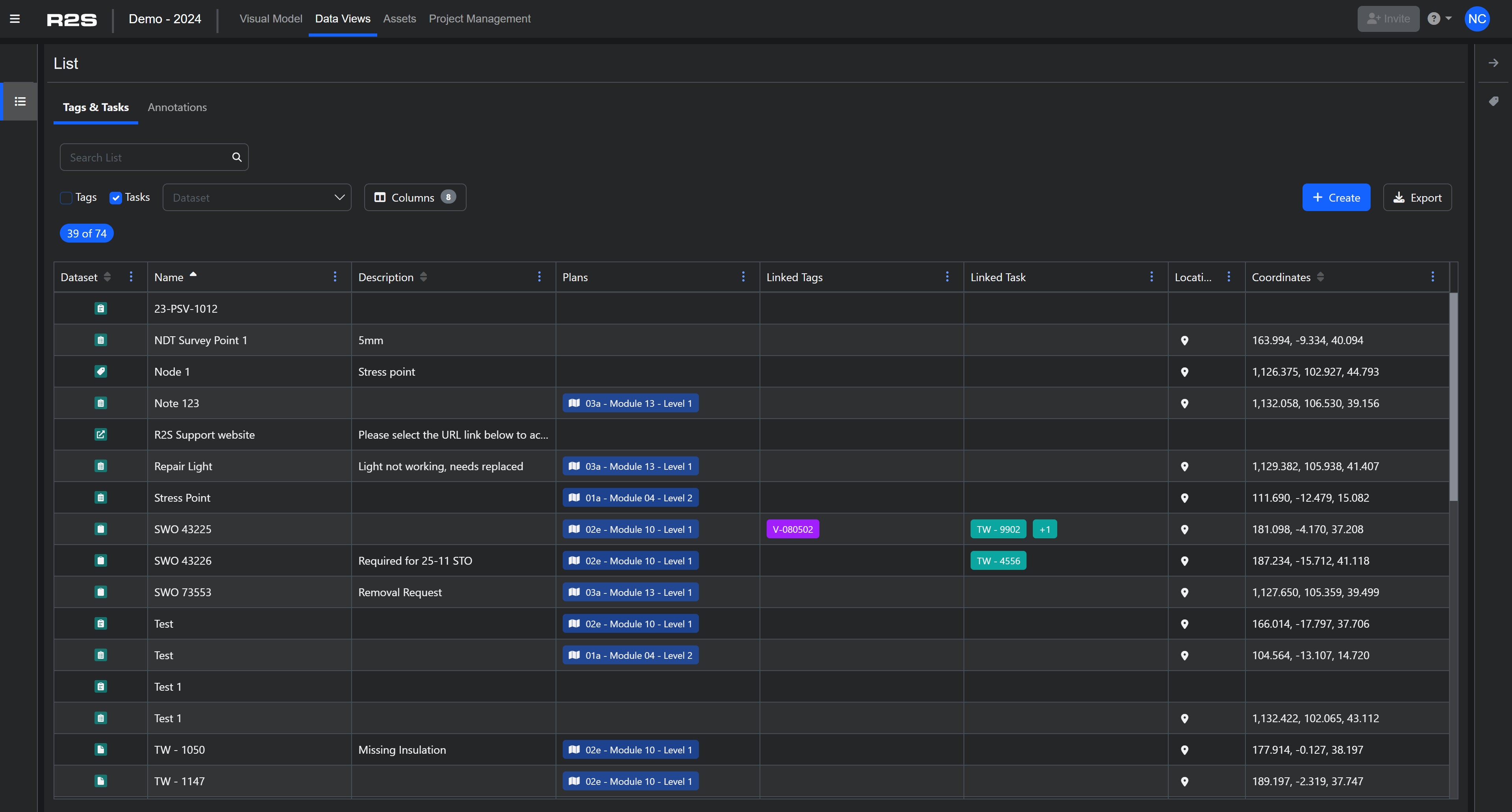Screen dimensions: 1512x812
Task: Open the hamburger menu in the top left
Action: pos(15,19)
